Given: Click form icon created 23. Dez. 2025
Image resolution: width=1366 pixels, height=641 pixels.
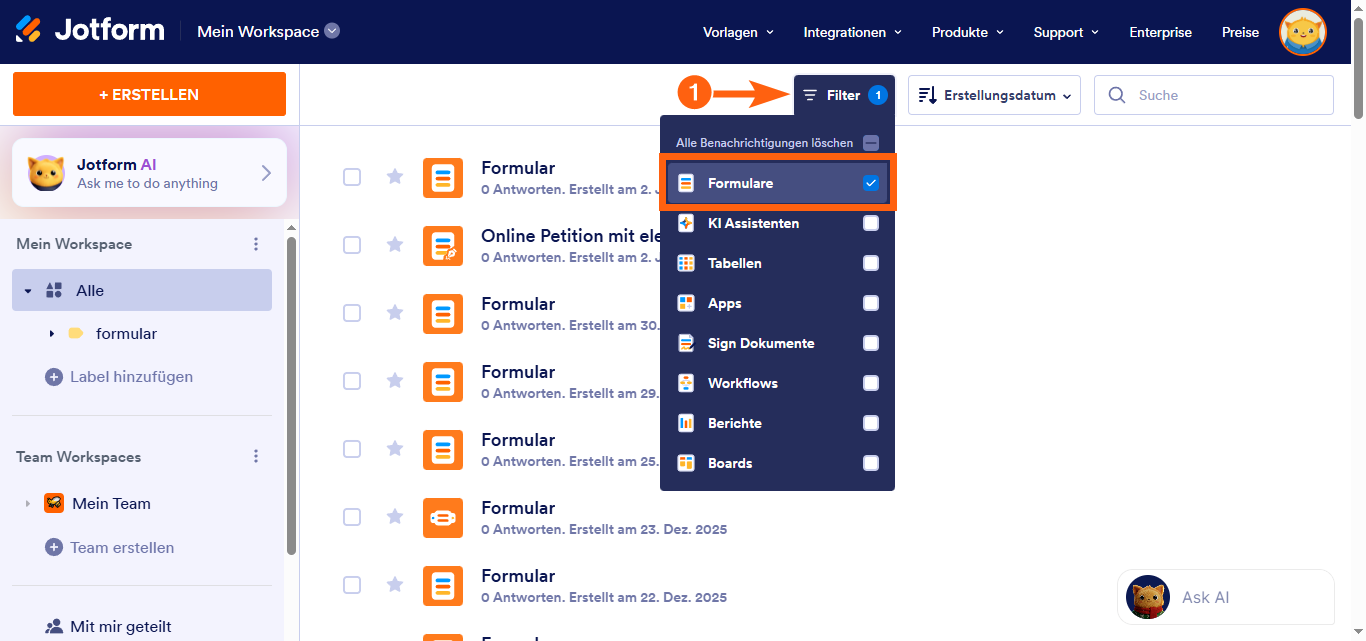Looking at the screenshot, I should [x=443, y=517].
